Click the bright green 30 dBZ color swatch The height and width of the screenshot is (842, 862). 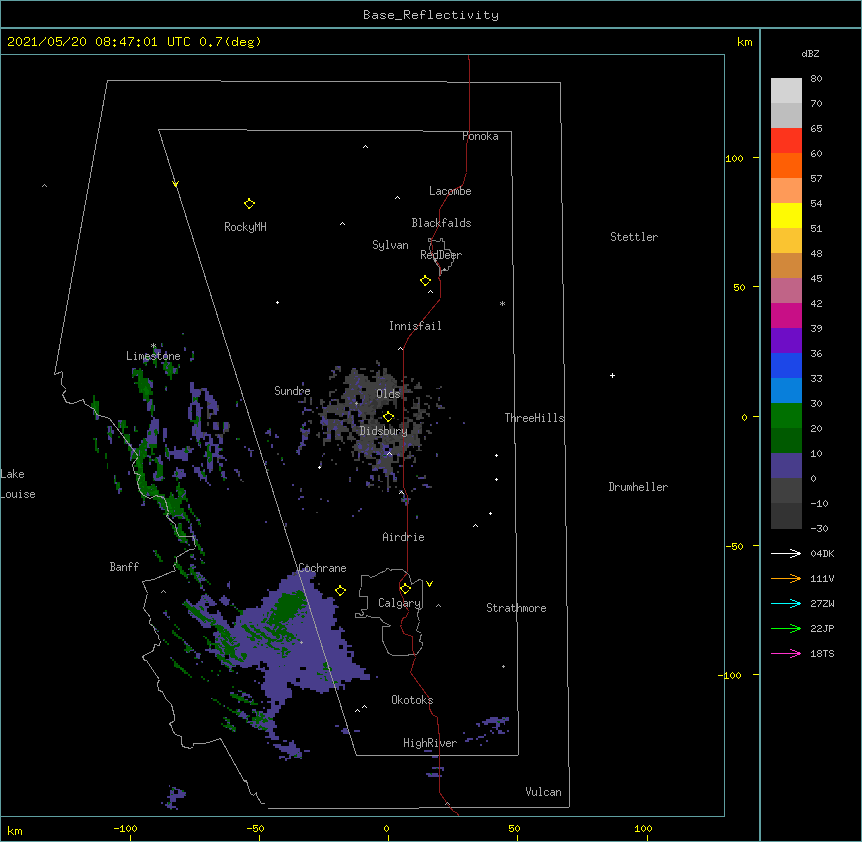[786, 416]
